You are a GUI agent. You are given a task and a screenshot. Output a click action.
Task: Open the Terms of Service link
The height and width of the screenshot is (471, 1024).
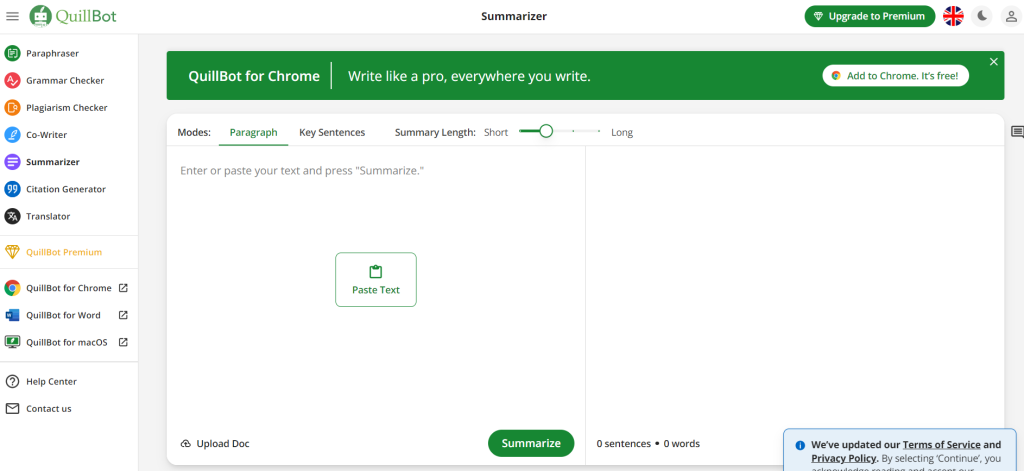tap(942, 445)
